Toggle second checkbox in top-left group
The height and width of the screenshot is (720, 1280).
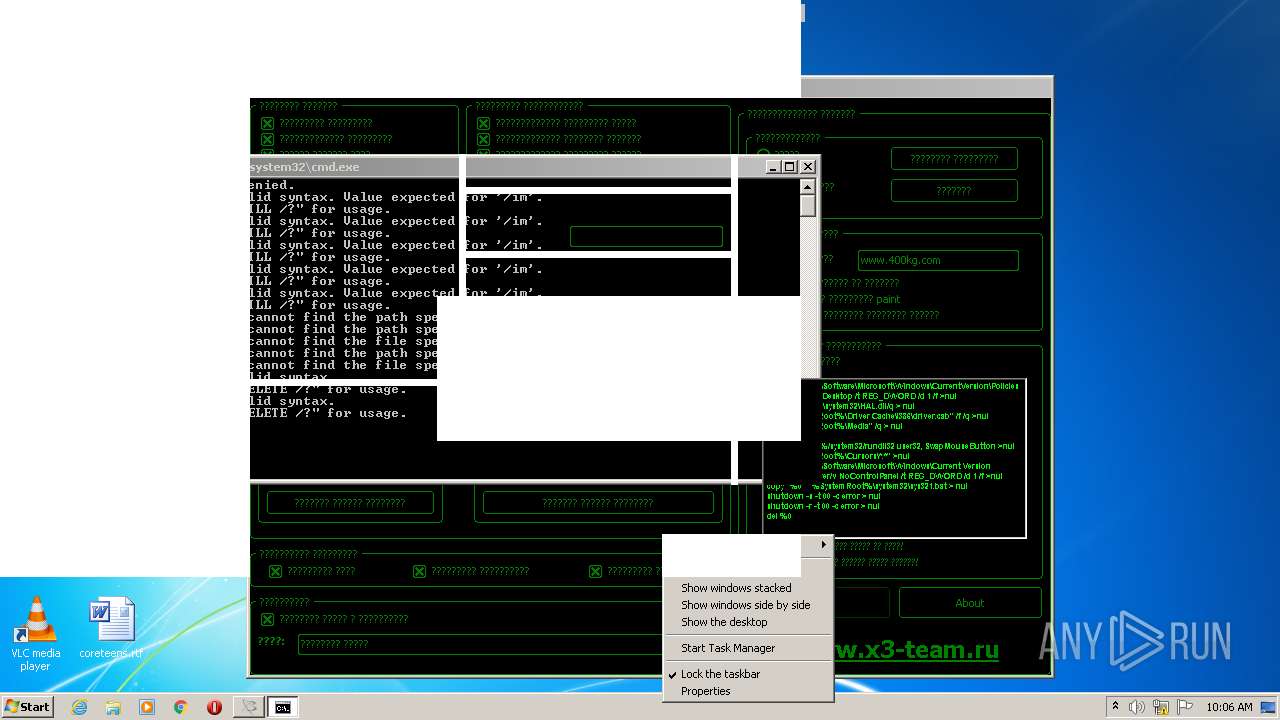267,139
